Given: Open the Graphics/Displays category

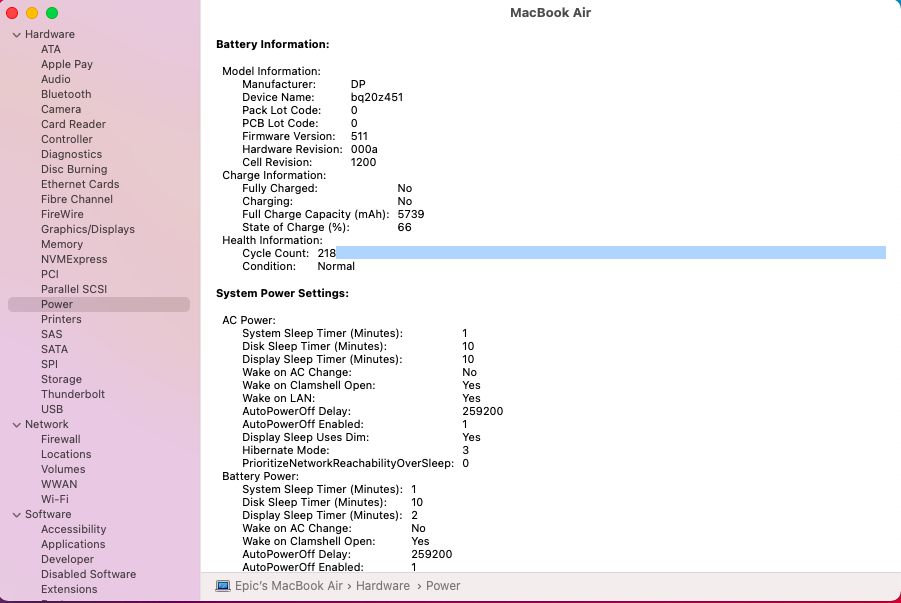Looking at the screenshot, I should 87,229.
